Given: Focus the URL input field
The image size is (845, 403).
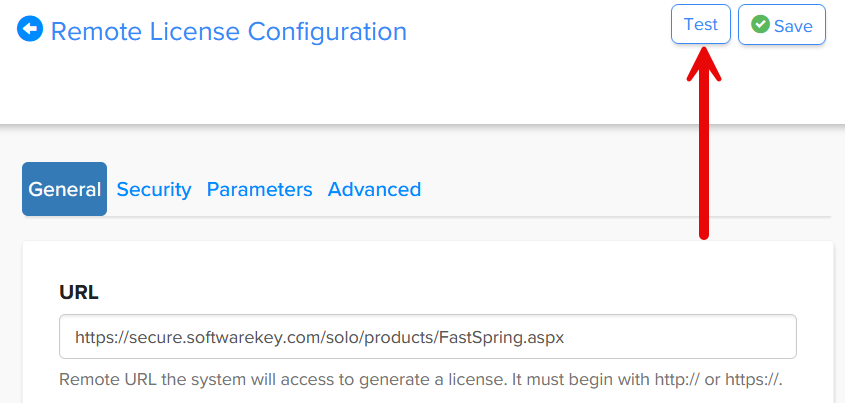Looking at the screenshot, I should pos(427,337).
